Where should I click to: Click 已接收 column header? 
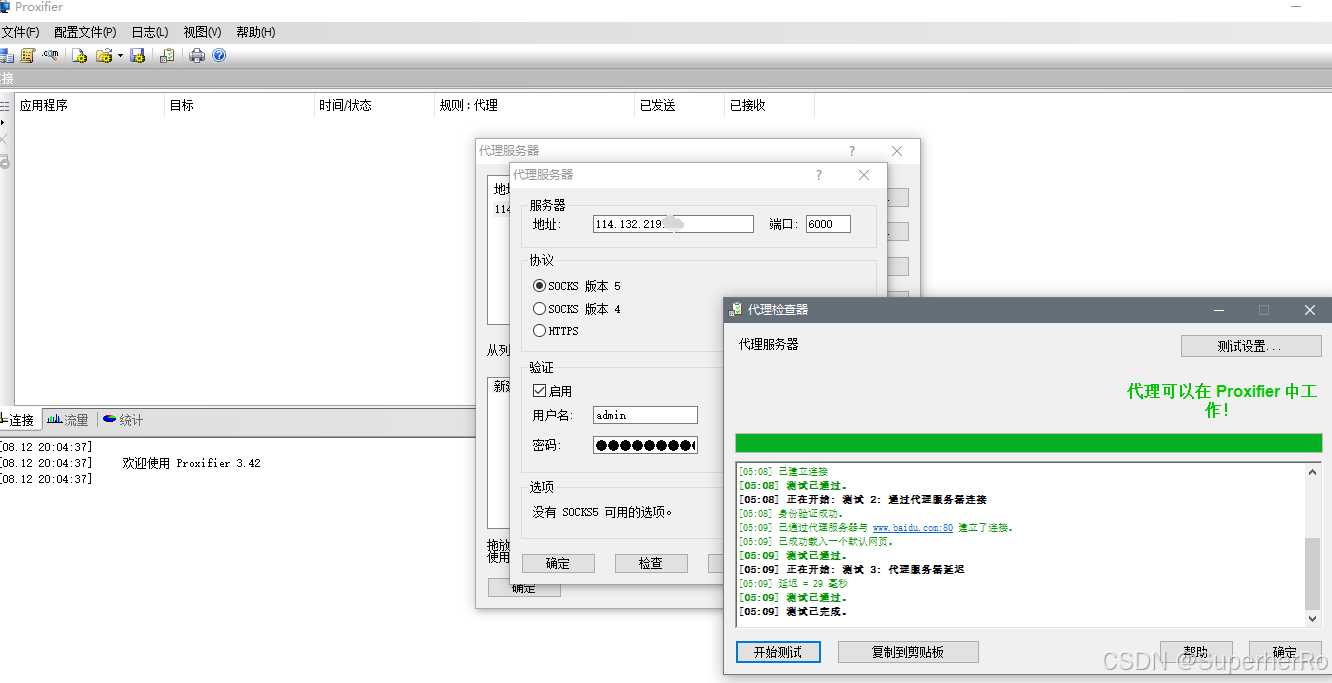point(769,105)
